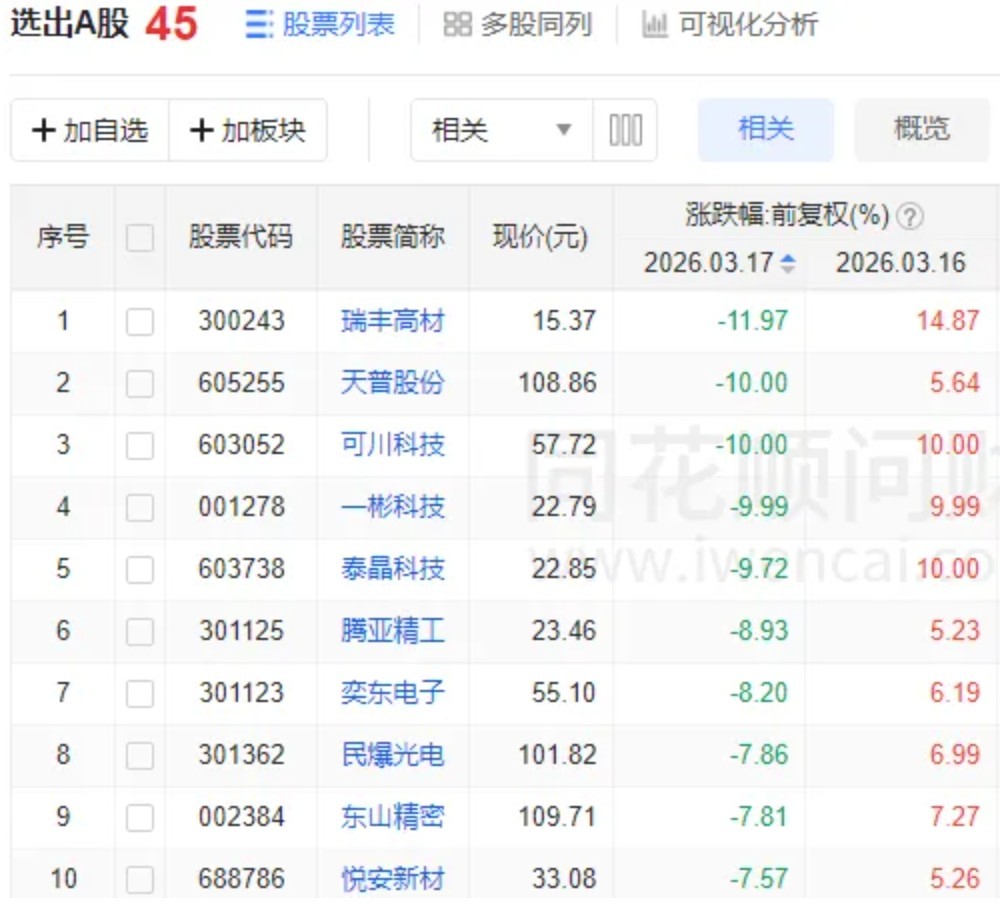Click the help question mark next to 涨跌幅:前复权(%)
Viewport: 1000px width, 904px height.
[910, 216]
